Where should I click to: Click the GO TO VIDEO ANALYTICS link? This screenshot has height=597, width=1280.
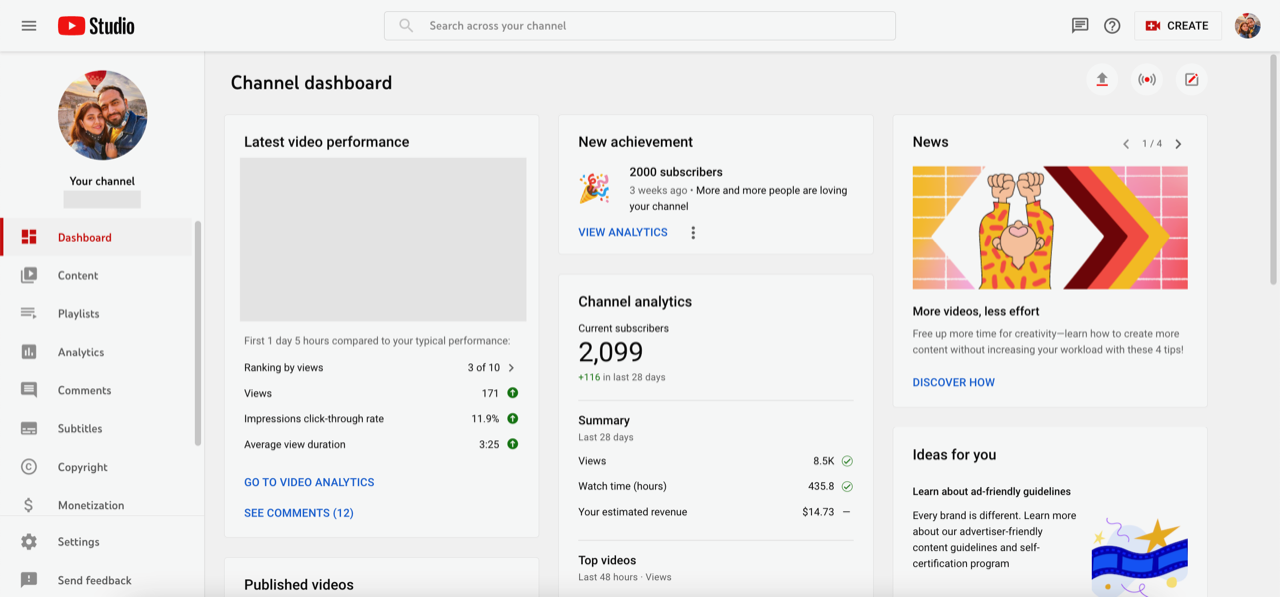click(x=309, y=482)
